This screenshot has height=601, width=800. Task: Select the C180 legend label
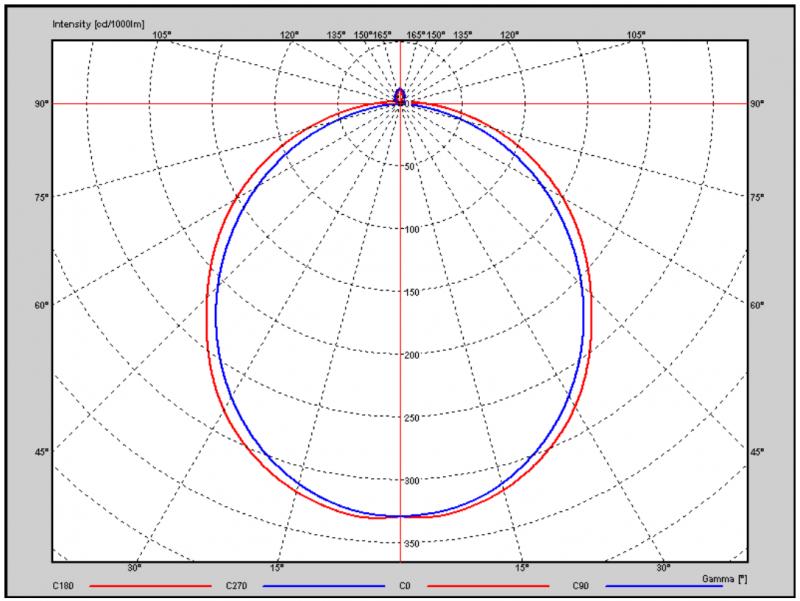[63, 586]
